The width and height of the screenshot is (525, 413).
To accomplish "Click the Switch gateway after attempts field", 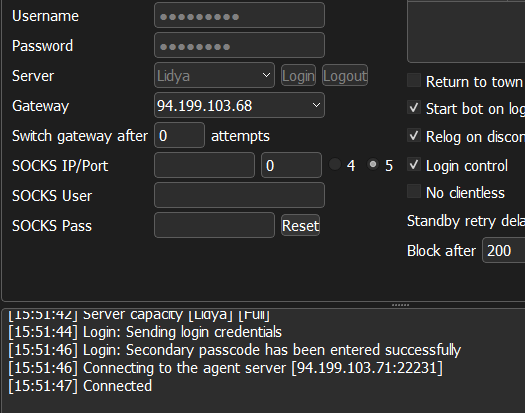I will pos(179,135).
